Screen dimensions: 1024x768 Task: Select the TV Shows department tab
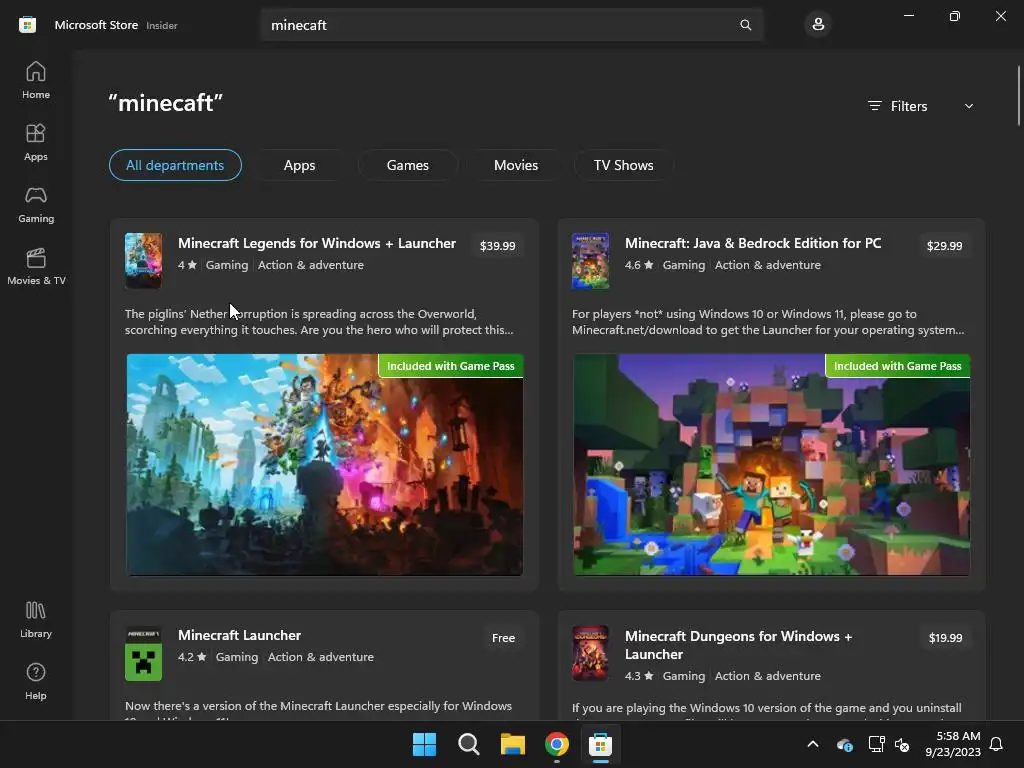[624, 165]
